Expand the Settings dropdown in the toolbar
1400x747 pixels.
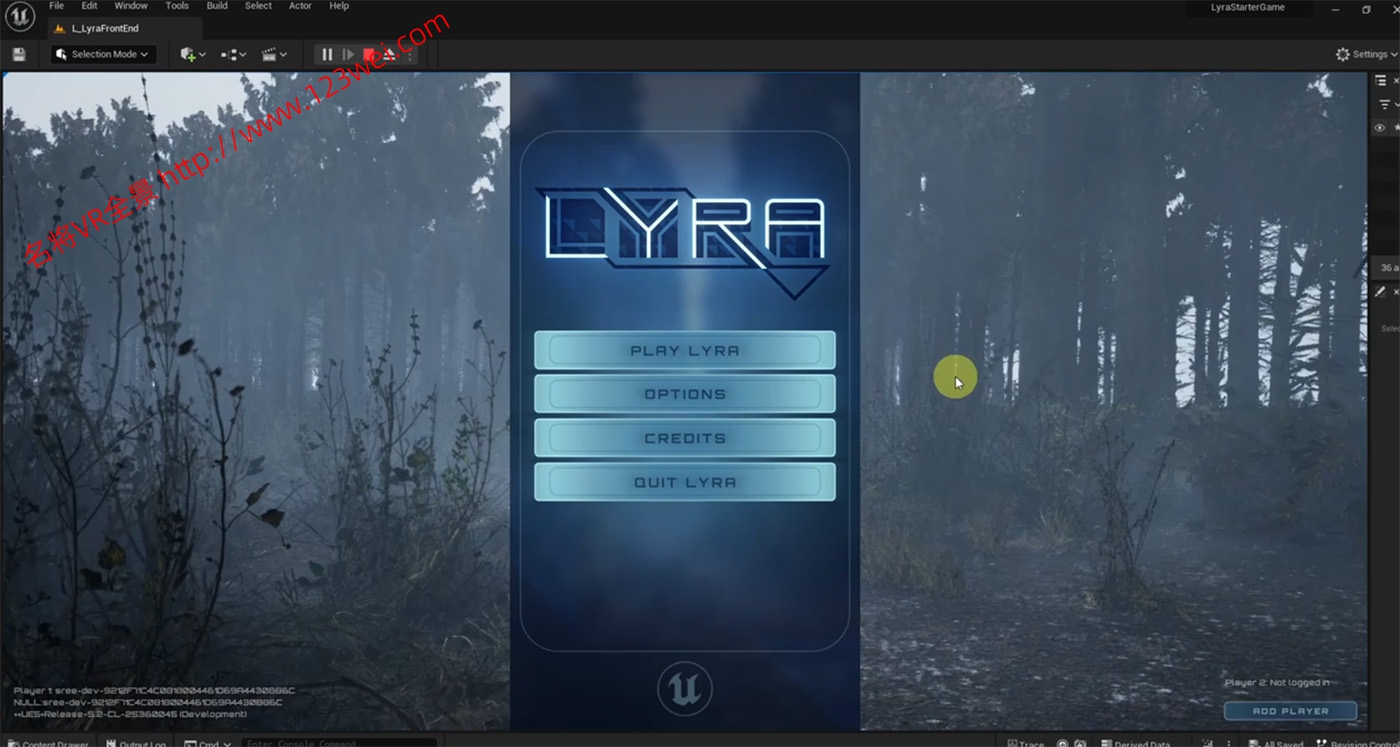1365,54
